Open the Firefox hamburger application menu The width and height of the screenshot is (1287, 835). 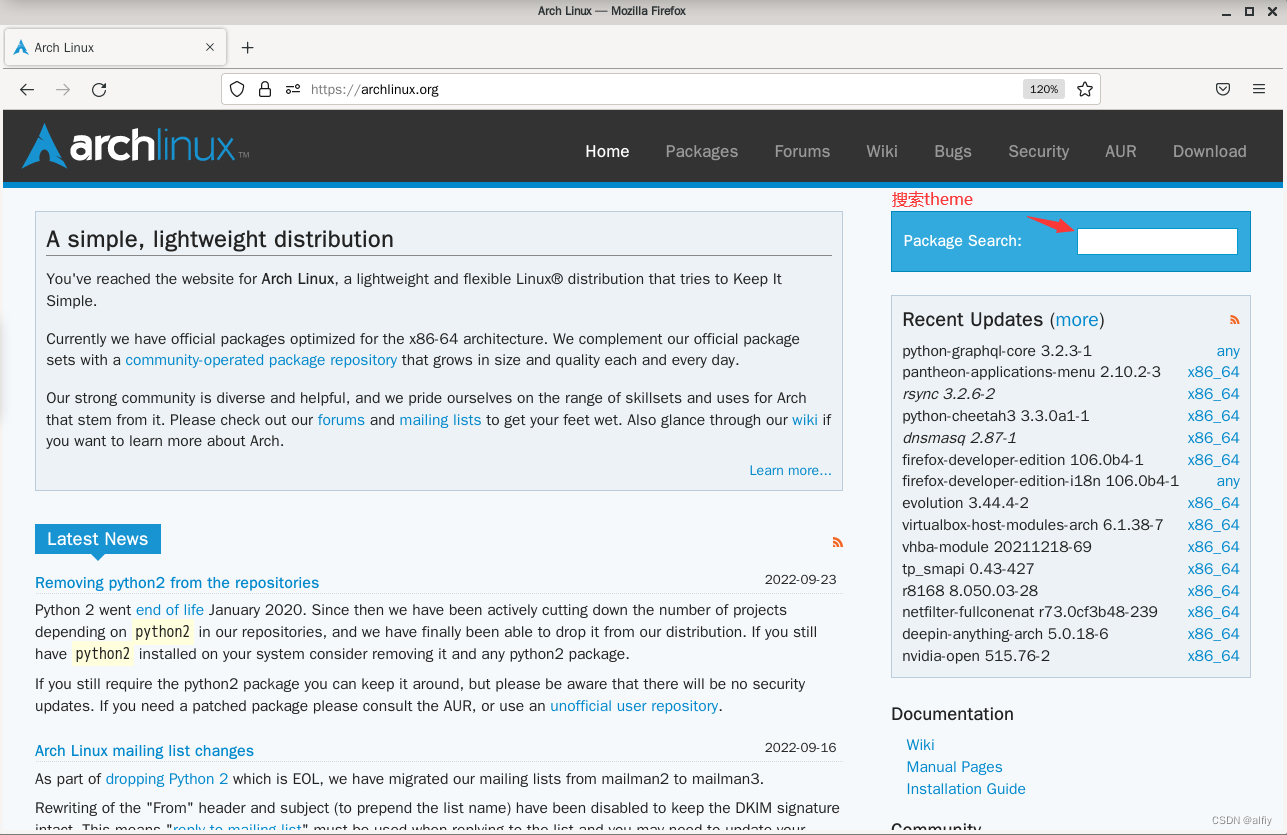click(1259, 89)
